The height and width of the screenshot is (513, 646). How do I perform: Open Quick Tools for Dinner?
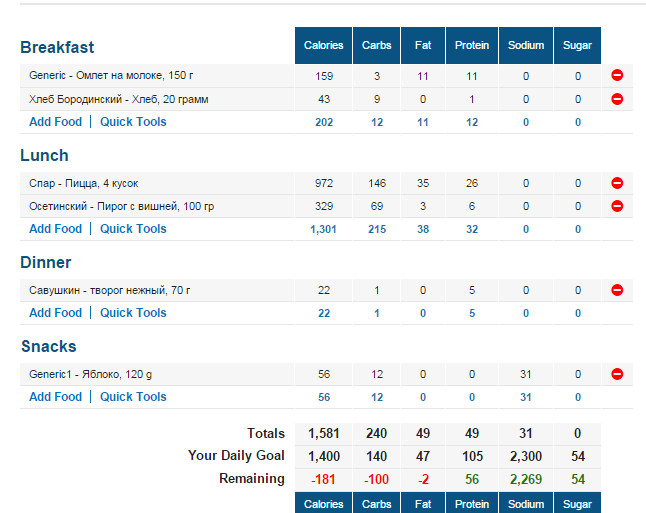(133, 313)
